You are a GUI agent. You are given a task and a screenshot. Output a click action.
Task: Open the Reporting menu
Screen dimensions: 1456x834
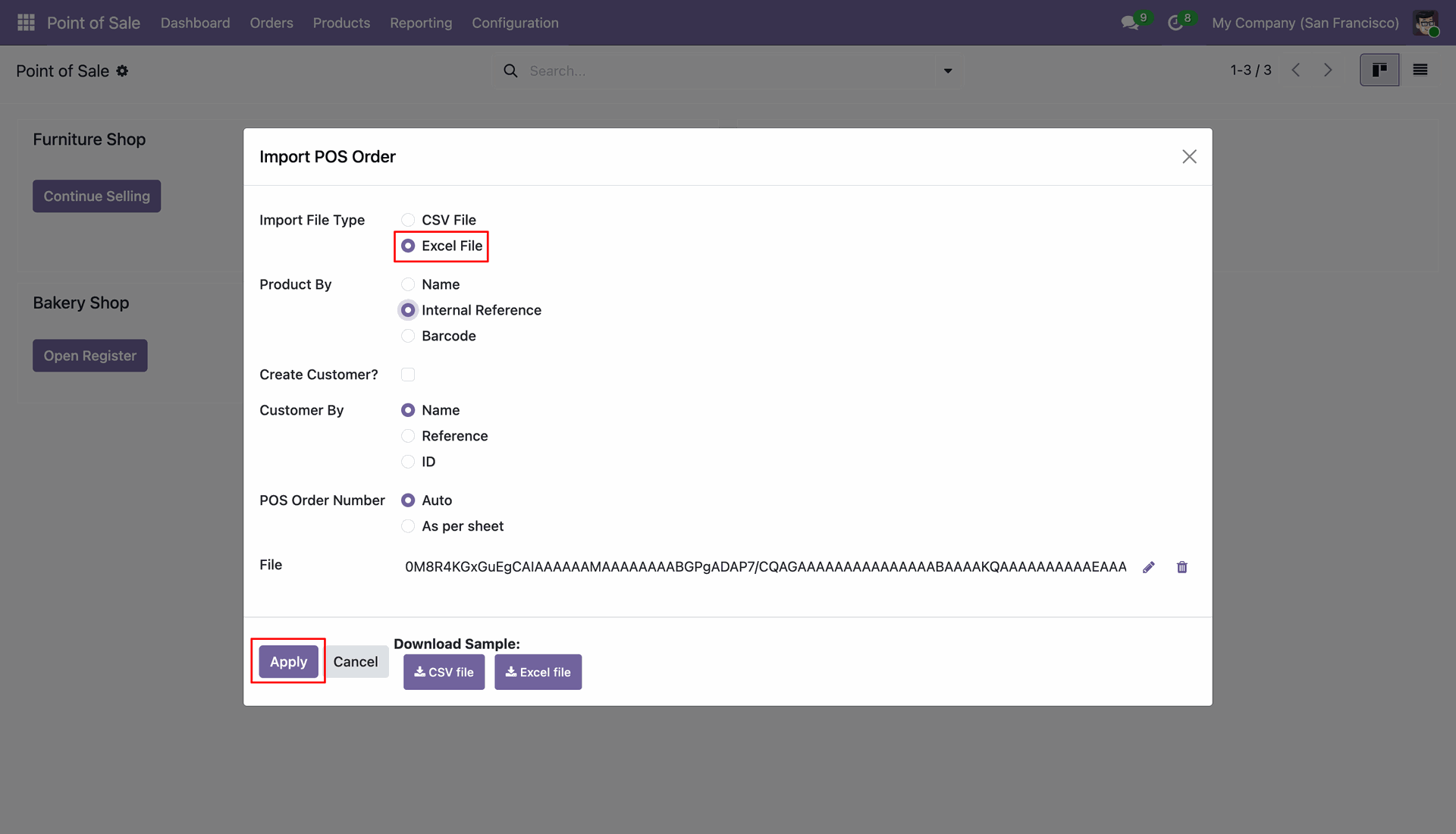click(421, 23)
